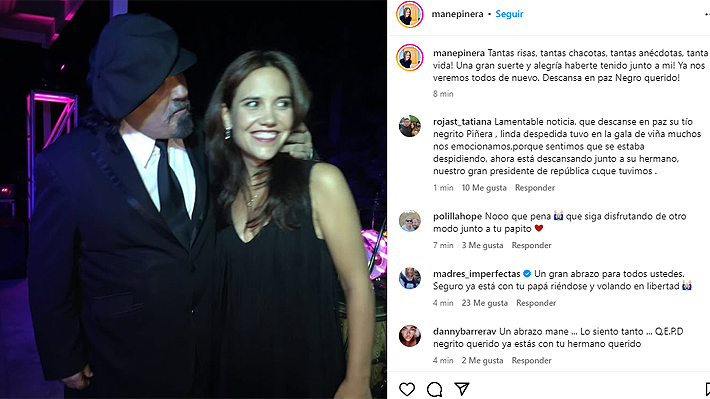The width and height of the screenshot is (710, 399).
Task: Share the post with the paper plane icon
Action: pos(461,389)
